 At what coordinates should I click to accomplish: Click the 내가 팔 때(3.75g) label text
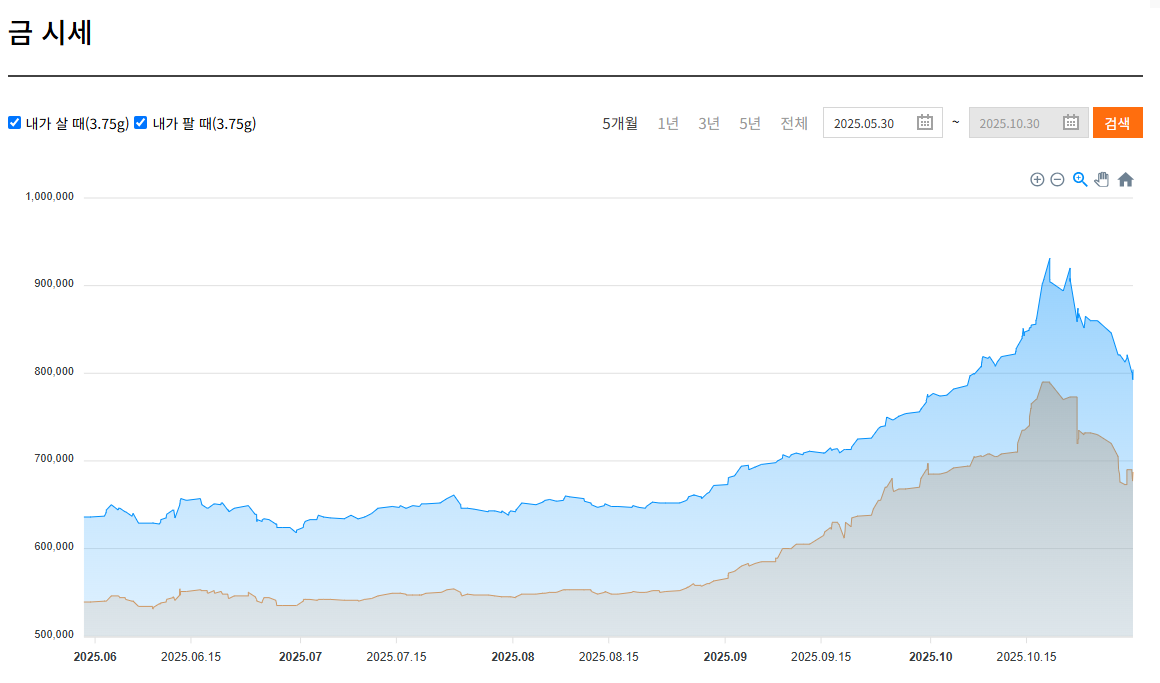204,124
